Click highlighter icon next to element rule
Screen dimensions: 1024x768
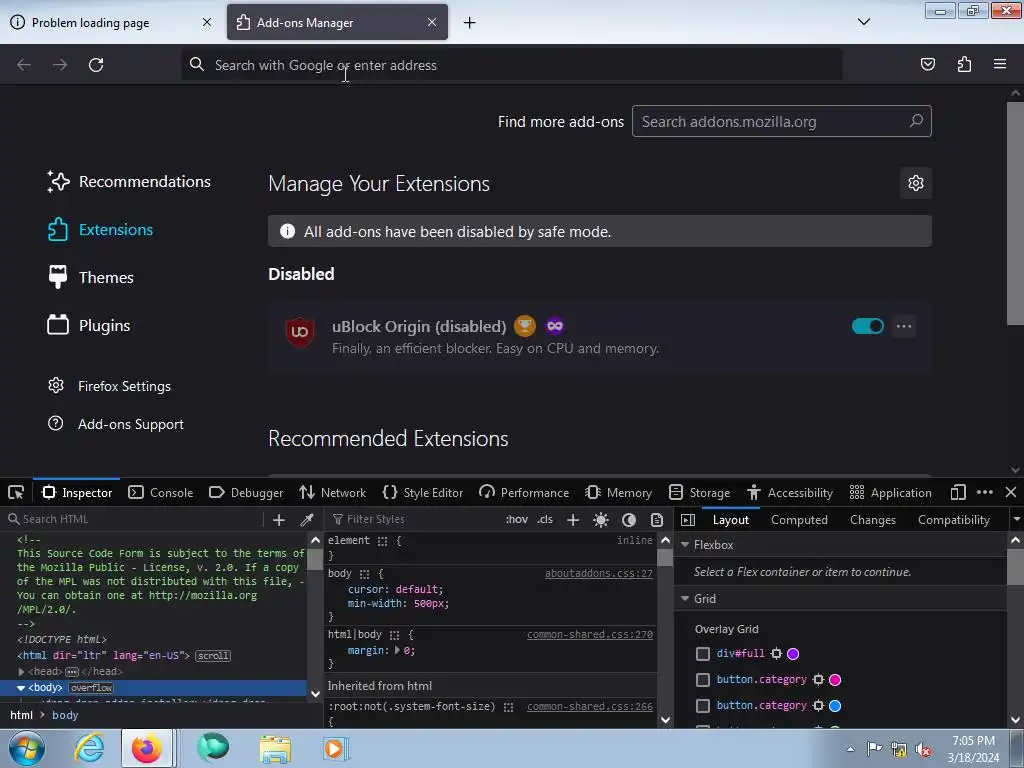click(x=382, y=541)
